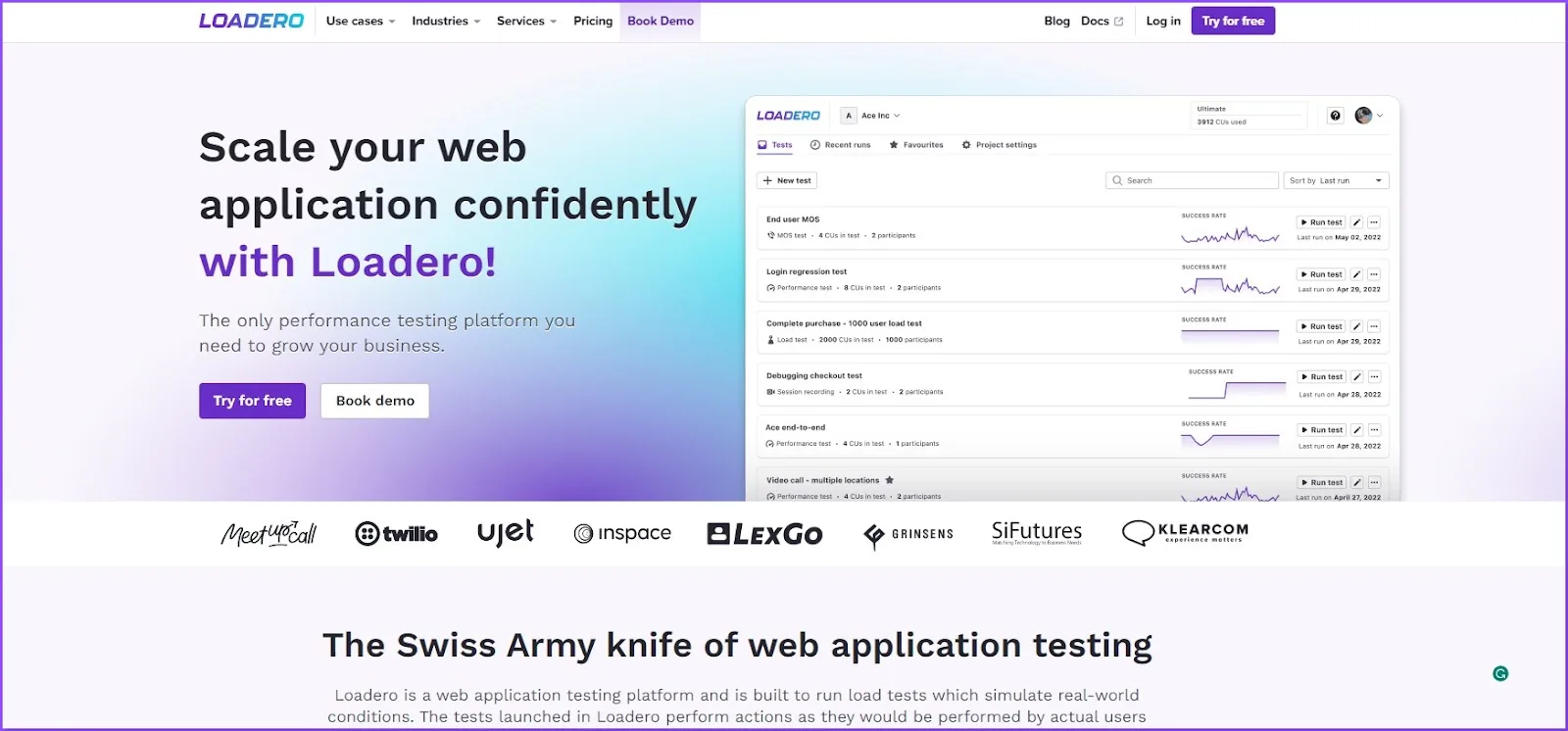Click the LexGo logo
This screenshot has width=1568, height=731.
[x=764, y=534]
